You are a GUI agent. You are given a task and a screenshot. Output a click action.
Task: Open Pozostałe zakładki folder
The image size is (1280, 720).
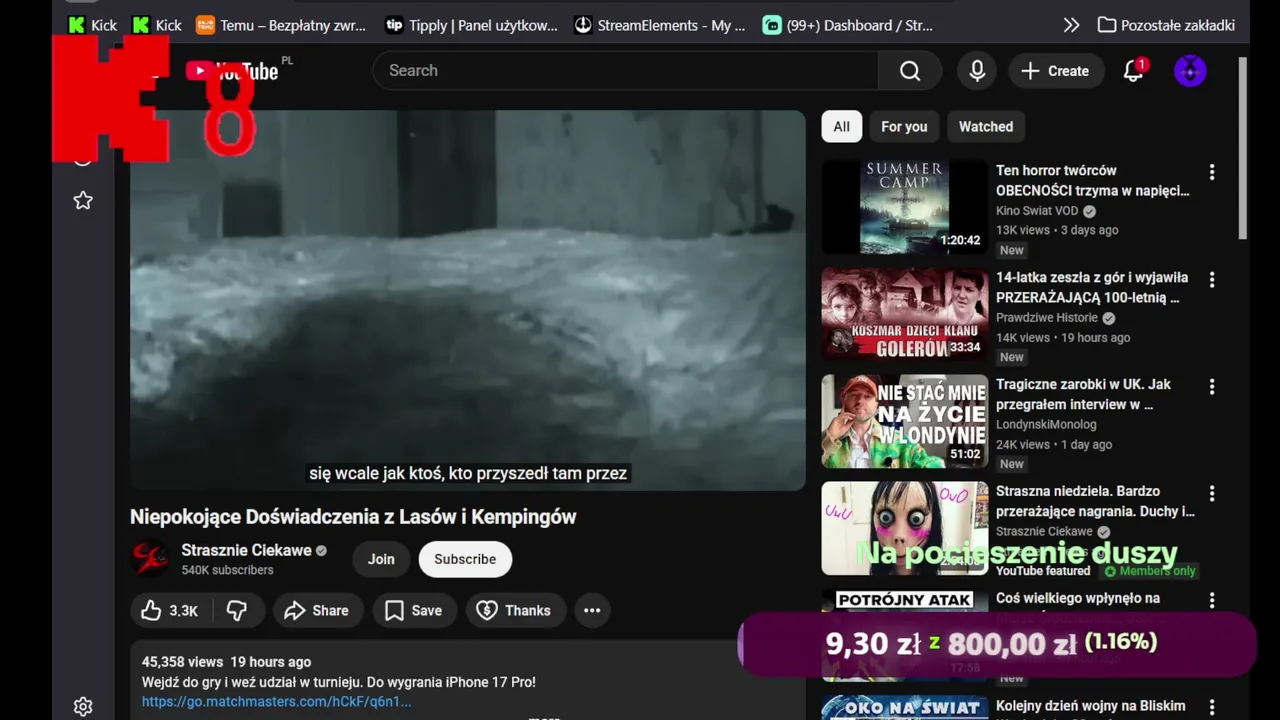click(x=1166, y=25)
